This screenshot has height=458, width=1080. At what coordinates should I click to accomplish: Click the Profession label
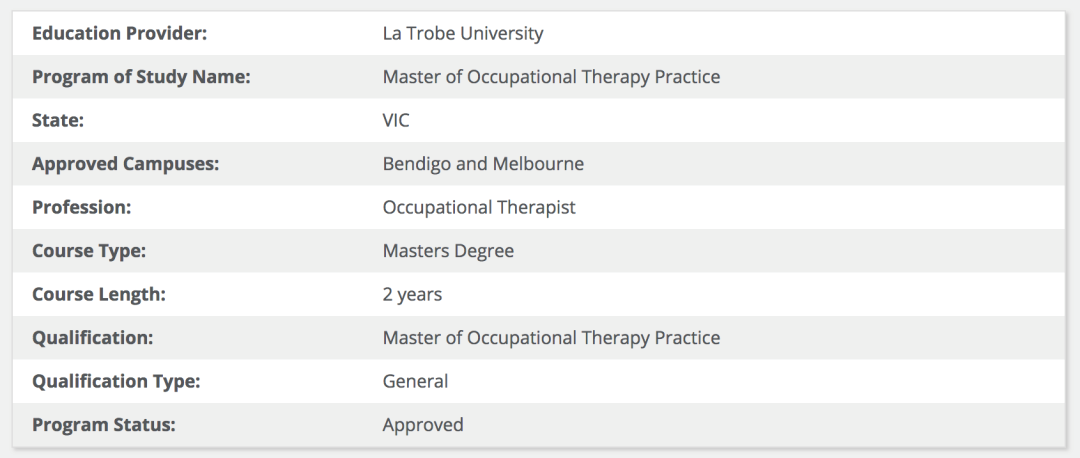coord(82,208)
